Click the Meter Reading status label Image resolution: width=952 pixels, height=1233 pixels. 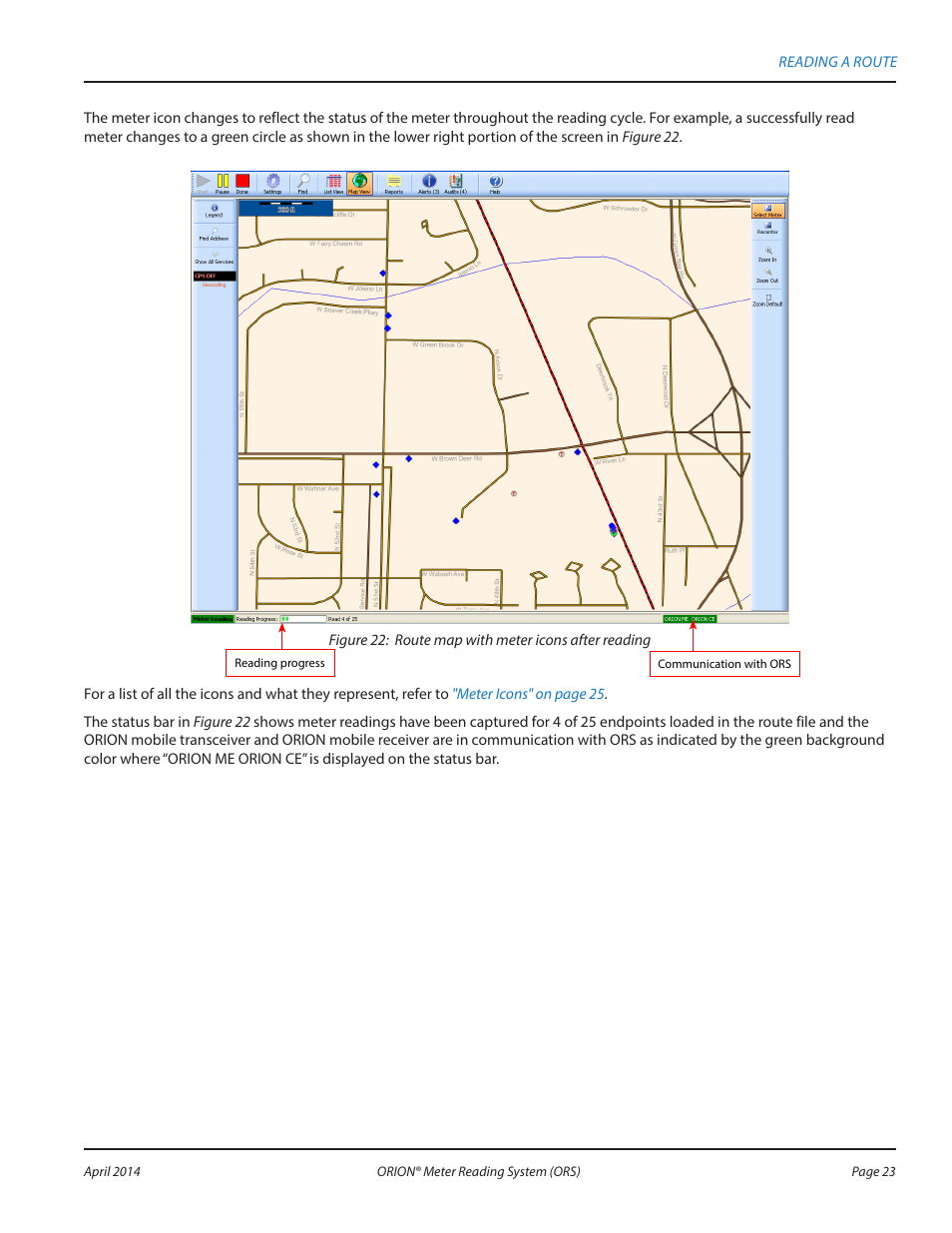coord(213,619)
